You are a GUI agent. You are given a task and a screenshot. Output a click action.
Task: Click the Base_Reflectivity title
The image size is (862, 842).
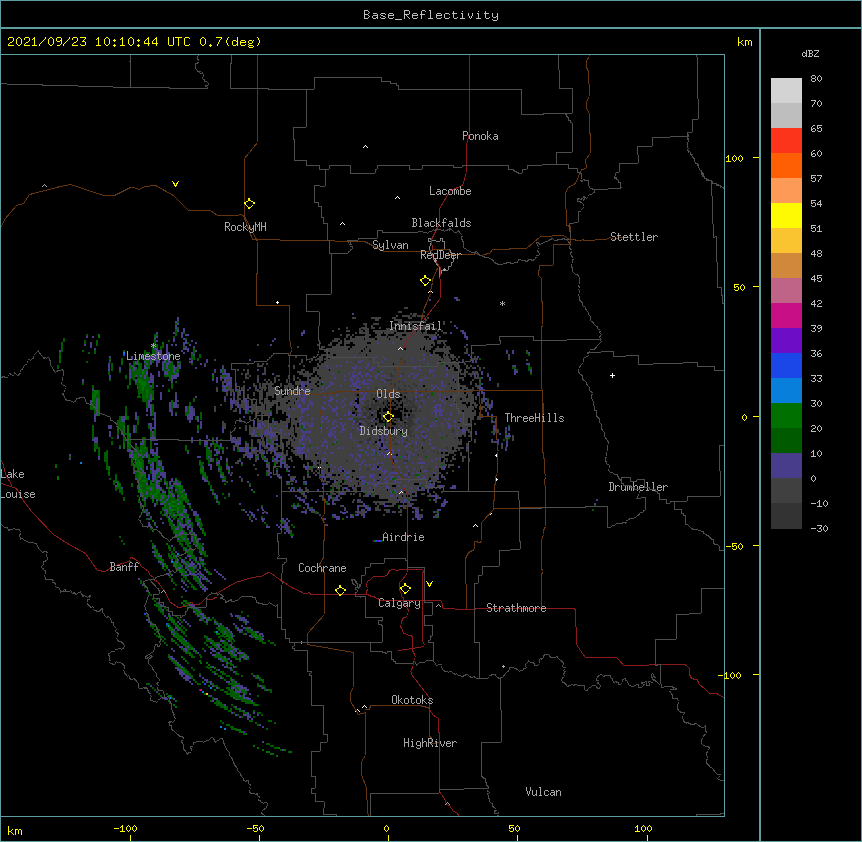(x=431, y=15)
